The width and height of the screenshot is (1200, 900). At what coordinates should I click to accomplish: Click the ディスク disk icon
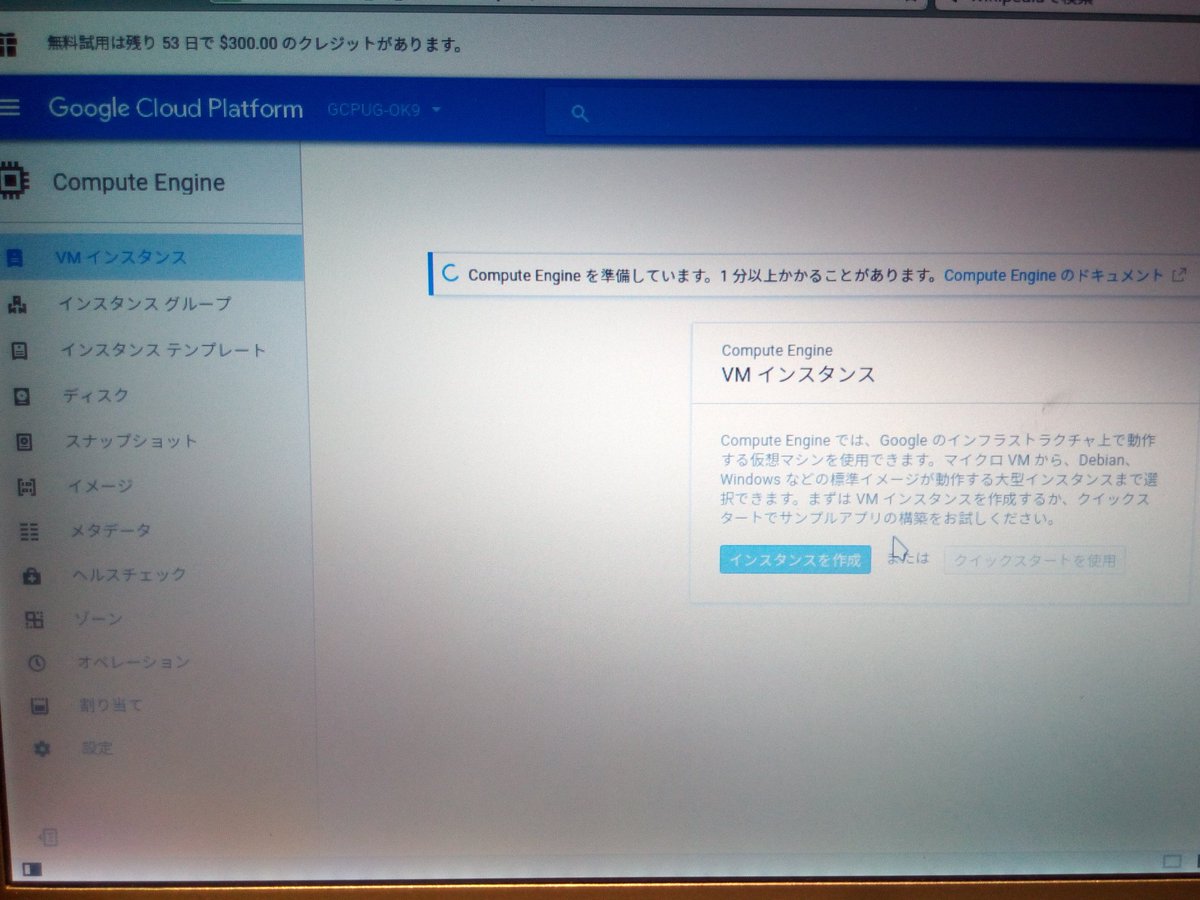[22, 396]
